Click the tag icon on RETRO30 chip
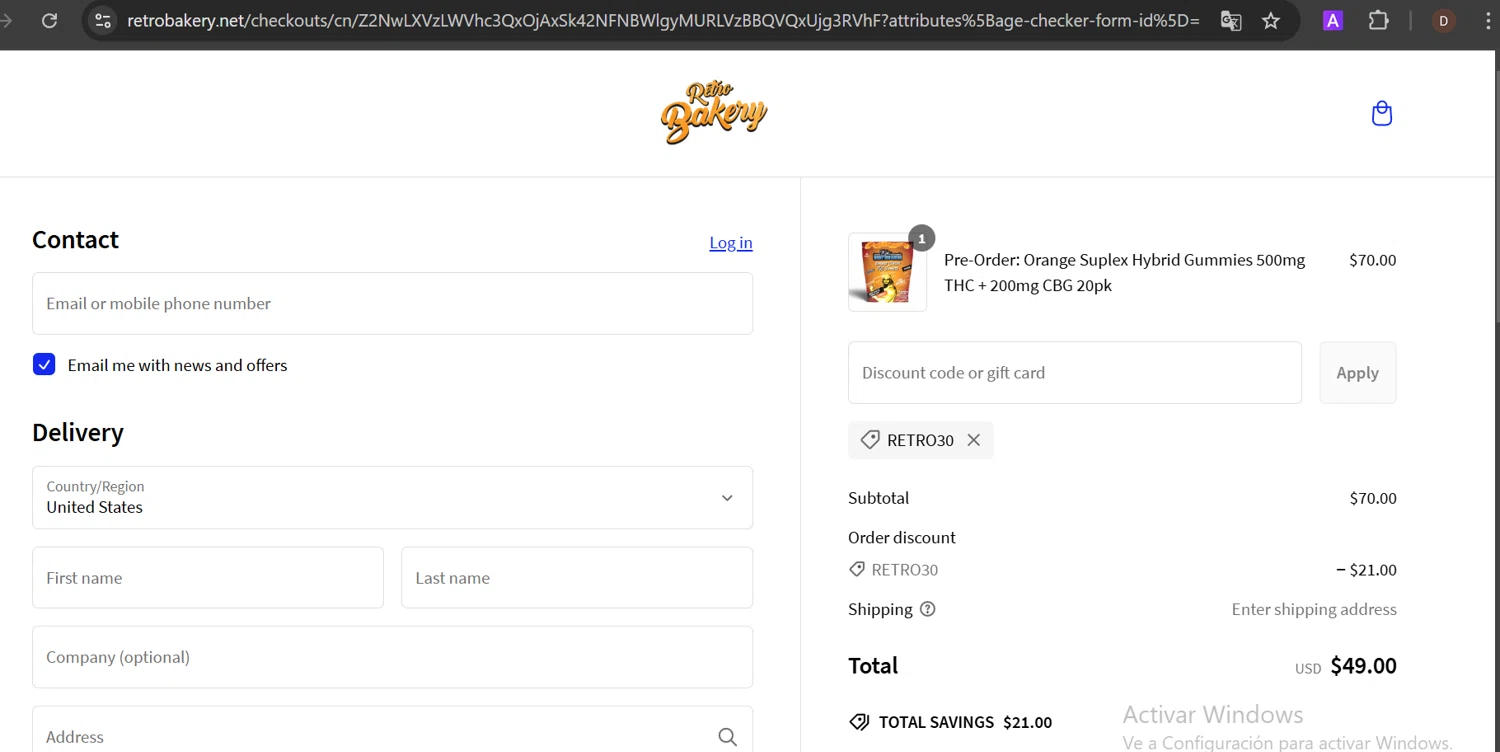 point(870,440)
